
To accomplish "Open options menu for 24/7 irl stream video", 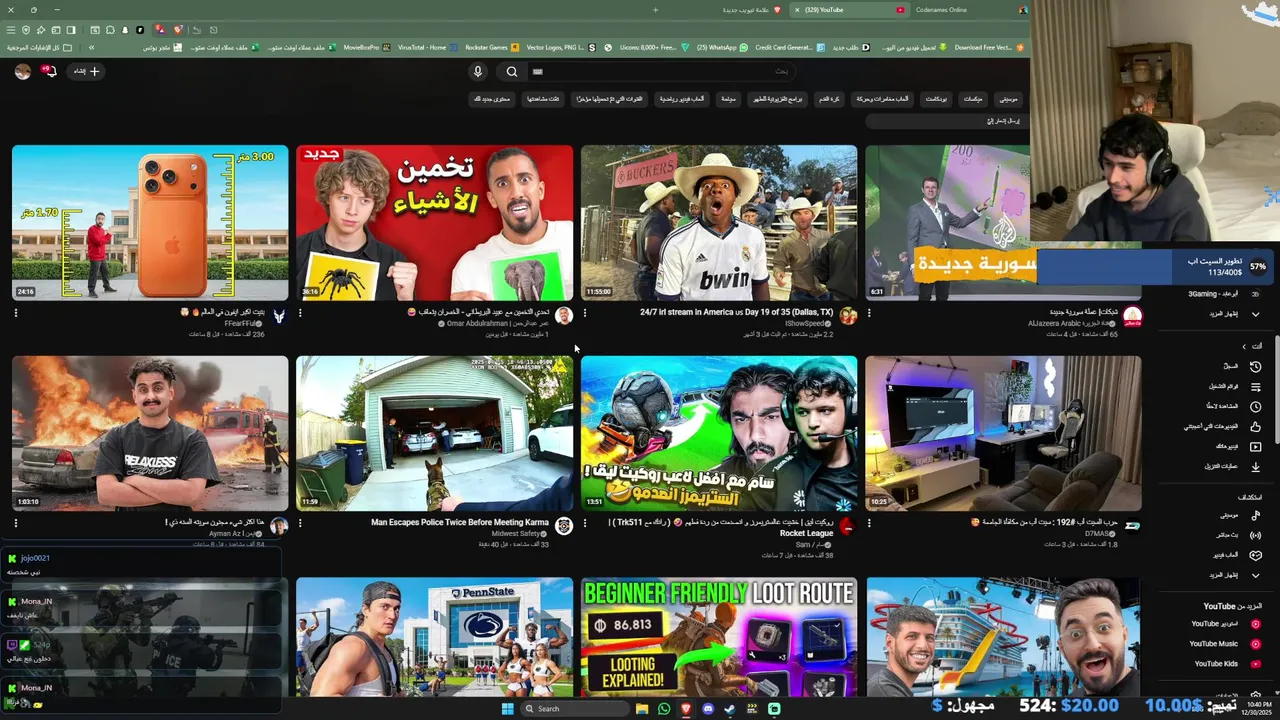I will (585, 313).
